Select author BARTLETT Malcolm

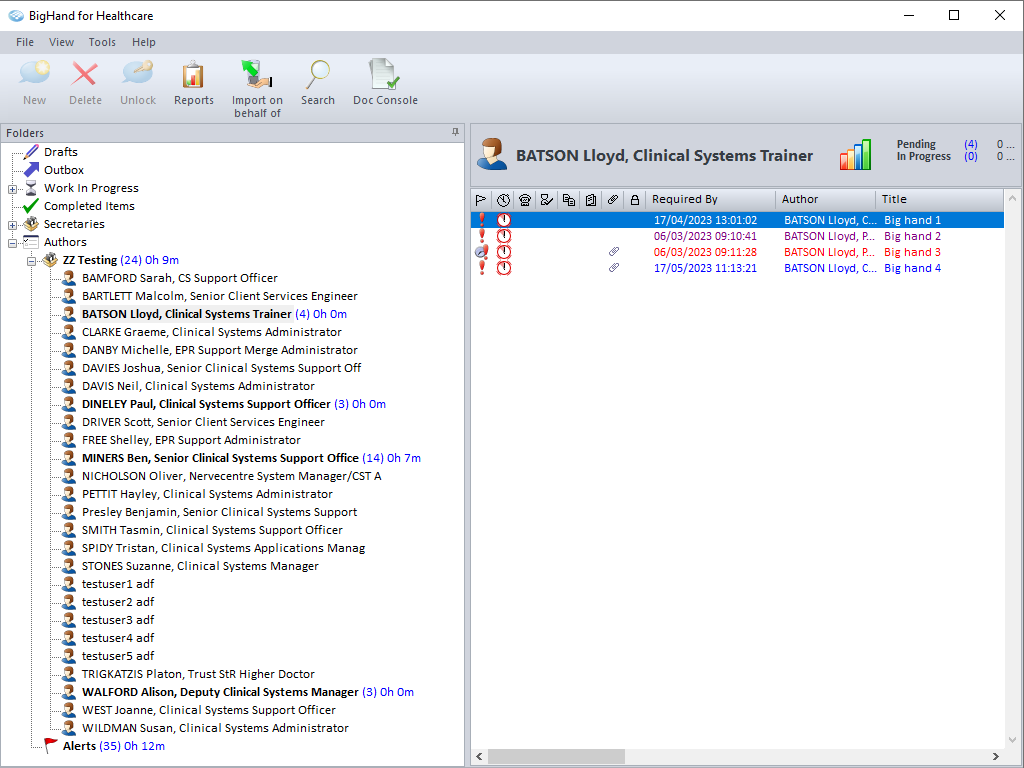tap(219, 296)
